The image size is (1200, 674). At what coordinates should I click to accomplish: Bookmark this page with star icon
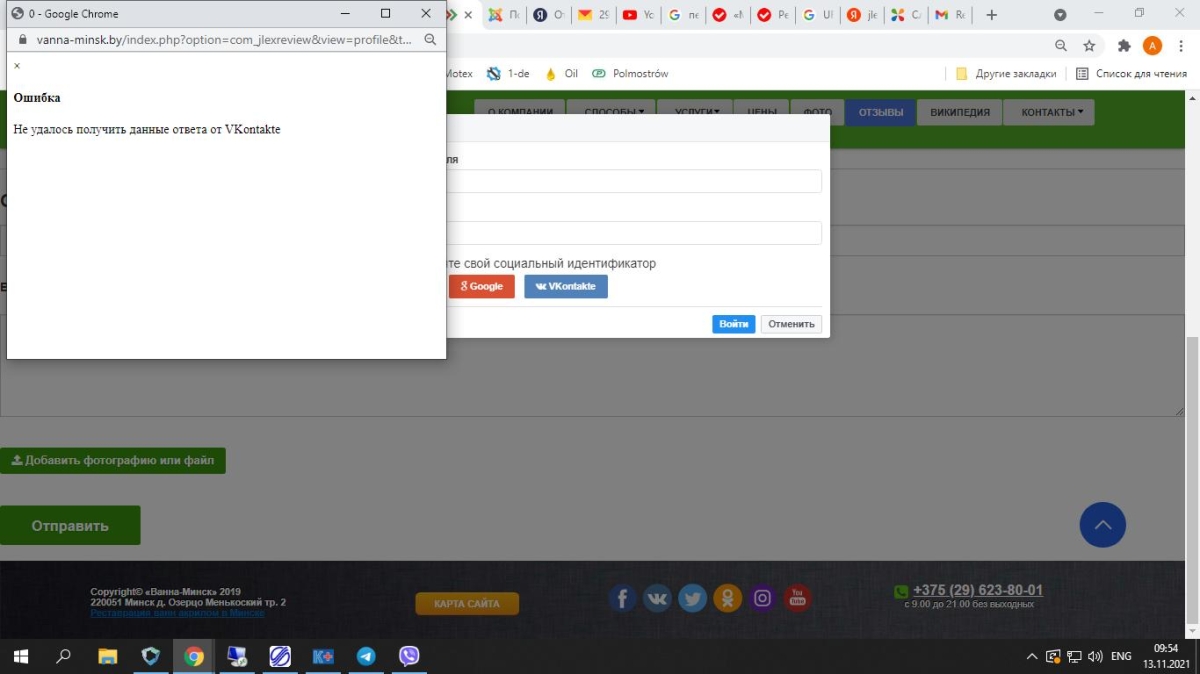(x=1089, y=46)
